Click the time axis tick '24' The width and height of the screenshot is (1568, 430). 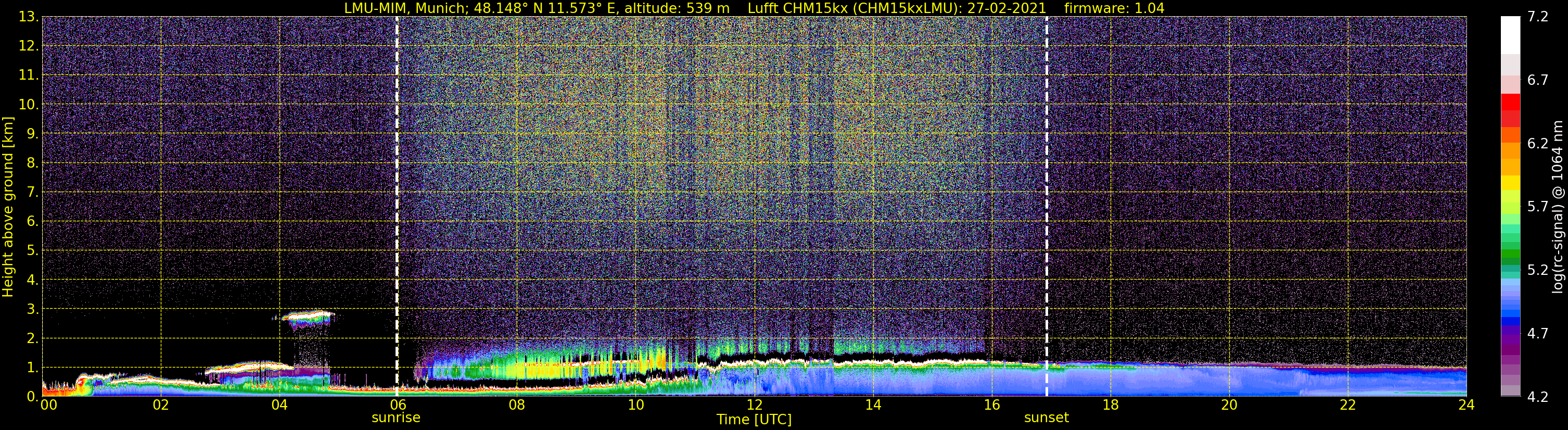click(1467, 405)
